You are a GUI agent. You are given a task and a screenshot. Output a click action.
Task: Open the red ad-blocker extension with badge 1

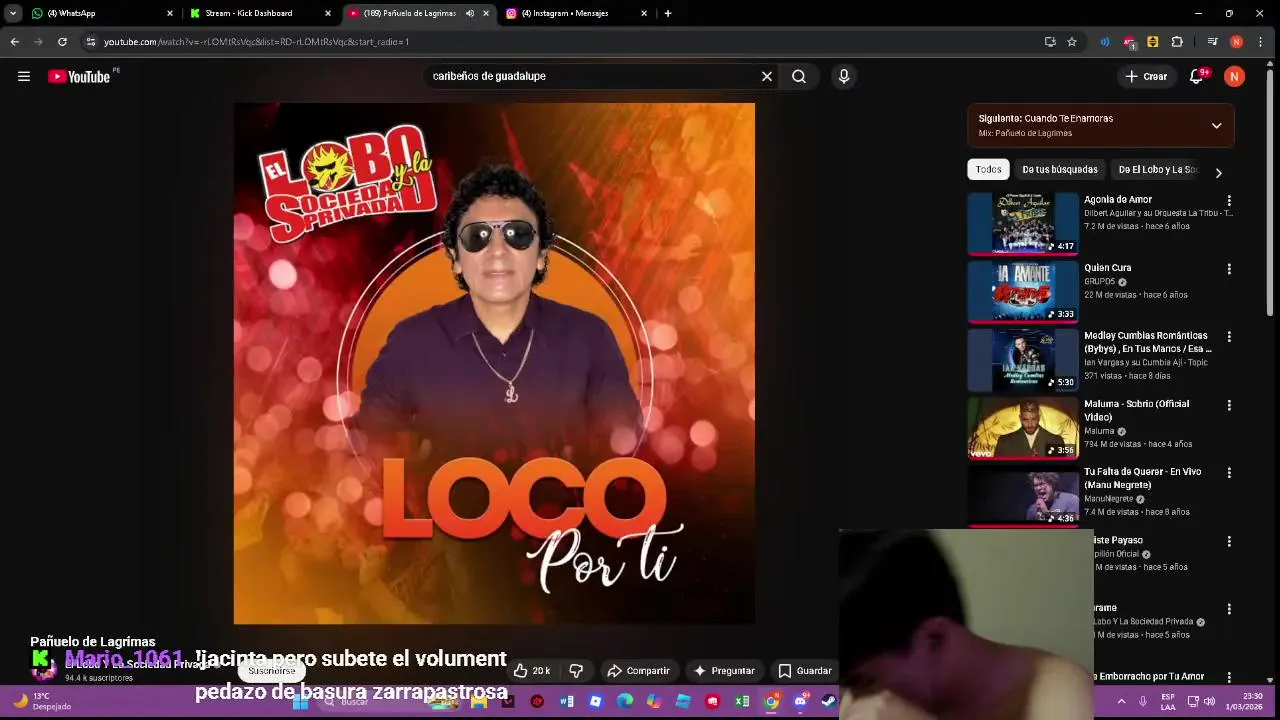pyautogui.click(x=1129, y=42)
